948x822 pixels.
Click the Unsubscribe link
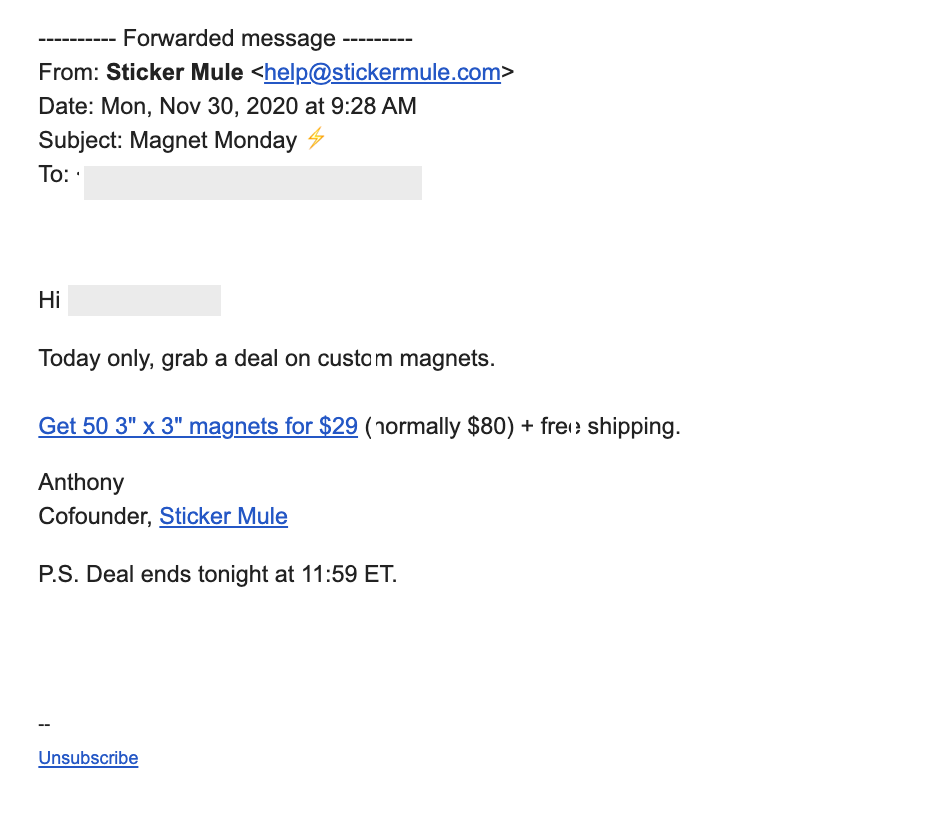click(88, 758)
